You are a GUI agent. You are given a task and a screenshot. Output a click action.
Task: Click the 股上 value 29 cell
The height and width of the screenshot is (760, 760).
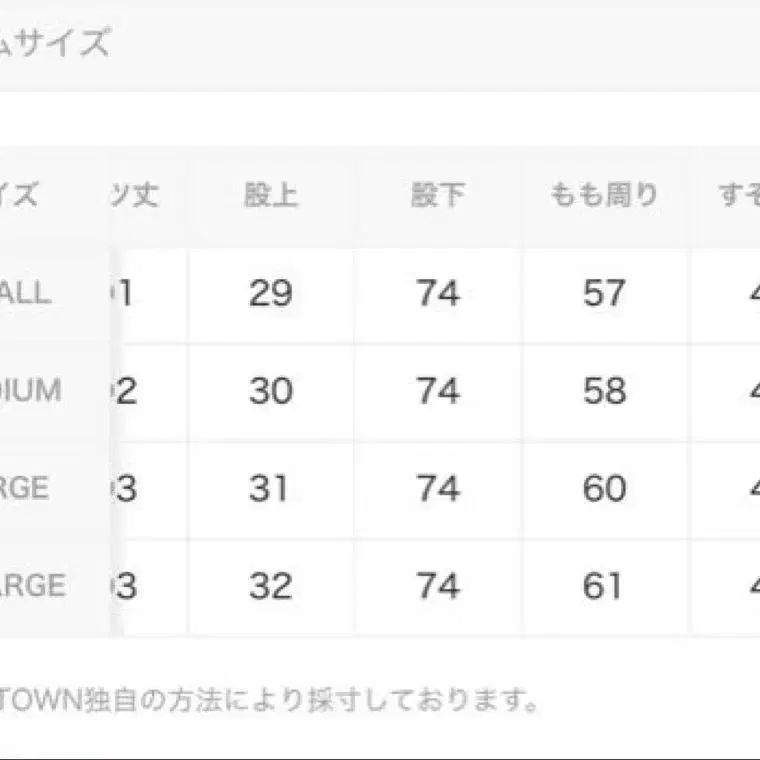click(x=270, y=293)
